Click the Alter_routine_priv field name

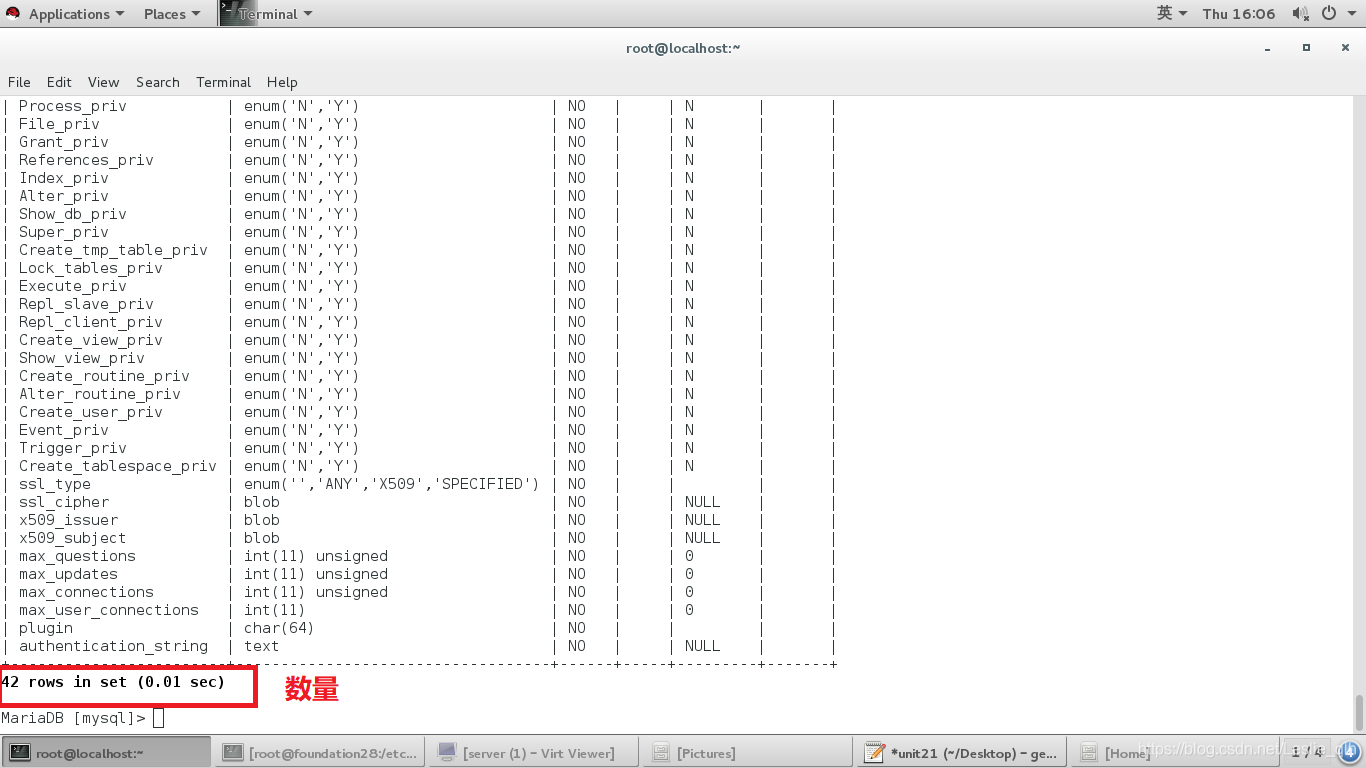click(99, 394)
